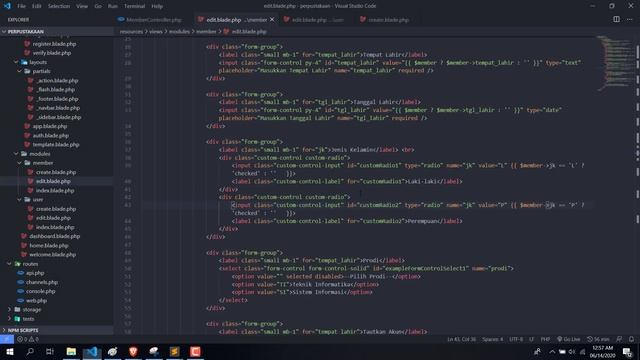Change the PHP language mode

click(x=545, y=339)
